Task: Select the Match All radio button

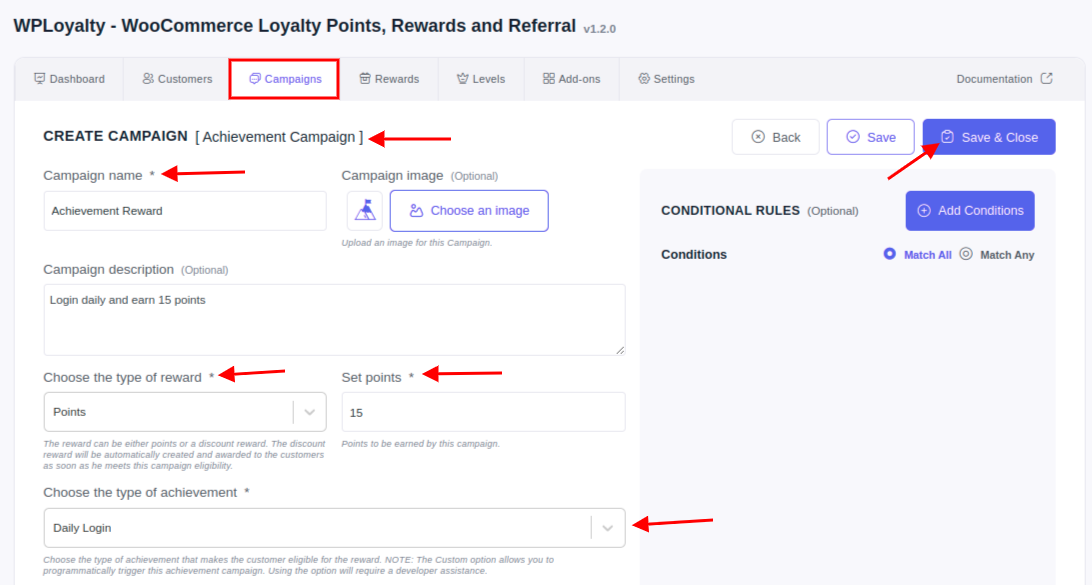Action: (889, 254)
